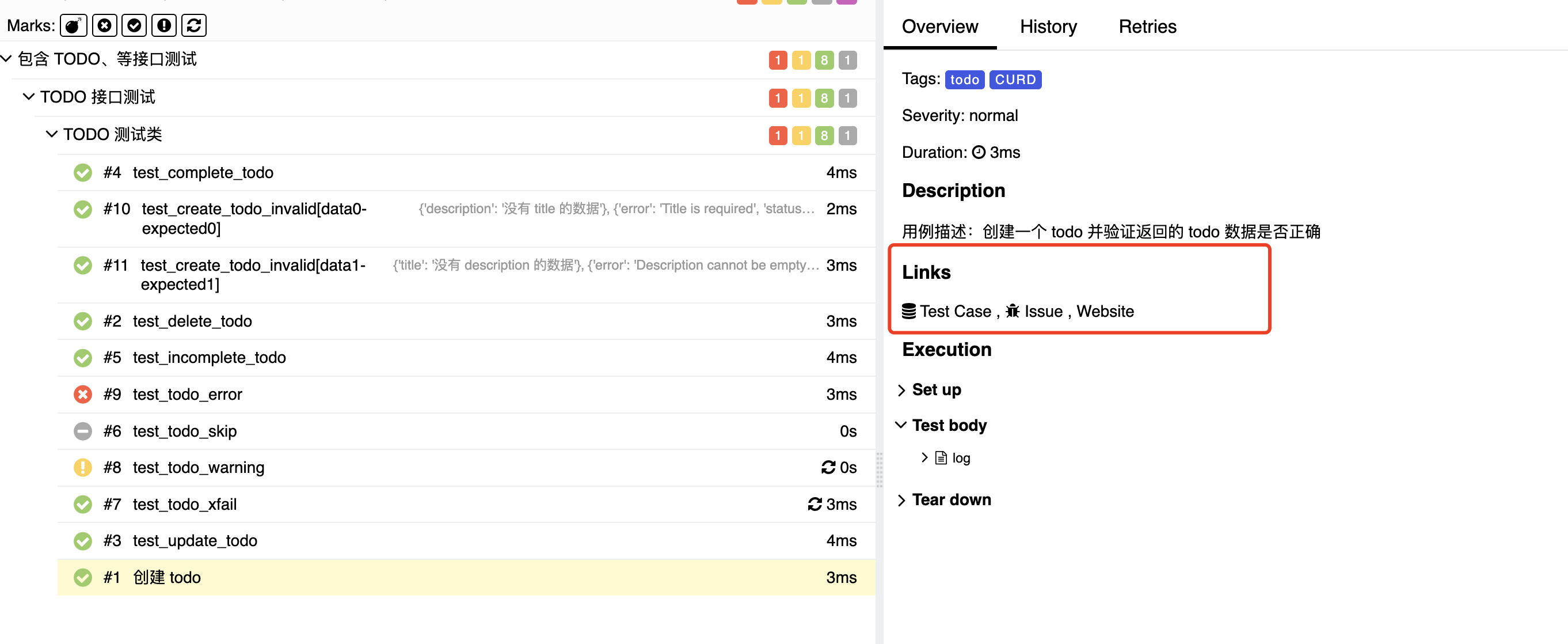This screenshot has width=1568, height=644.
Task: Toggle the new failed (X) mark filter
Action: pos(104,25)
